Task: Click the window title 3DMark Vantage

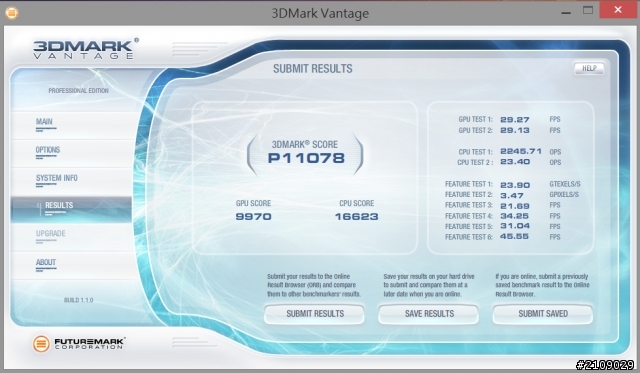Action: [x=320, y=13]
